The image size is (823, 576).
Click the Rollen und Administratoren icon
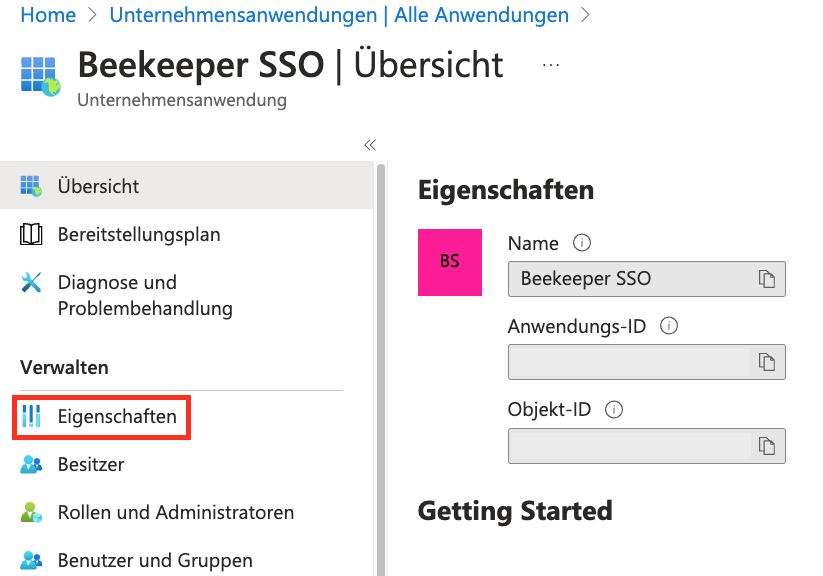pos(31,512)
